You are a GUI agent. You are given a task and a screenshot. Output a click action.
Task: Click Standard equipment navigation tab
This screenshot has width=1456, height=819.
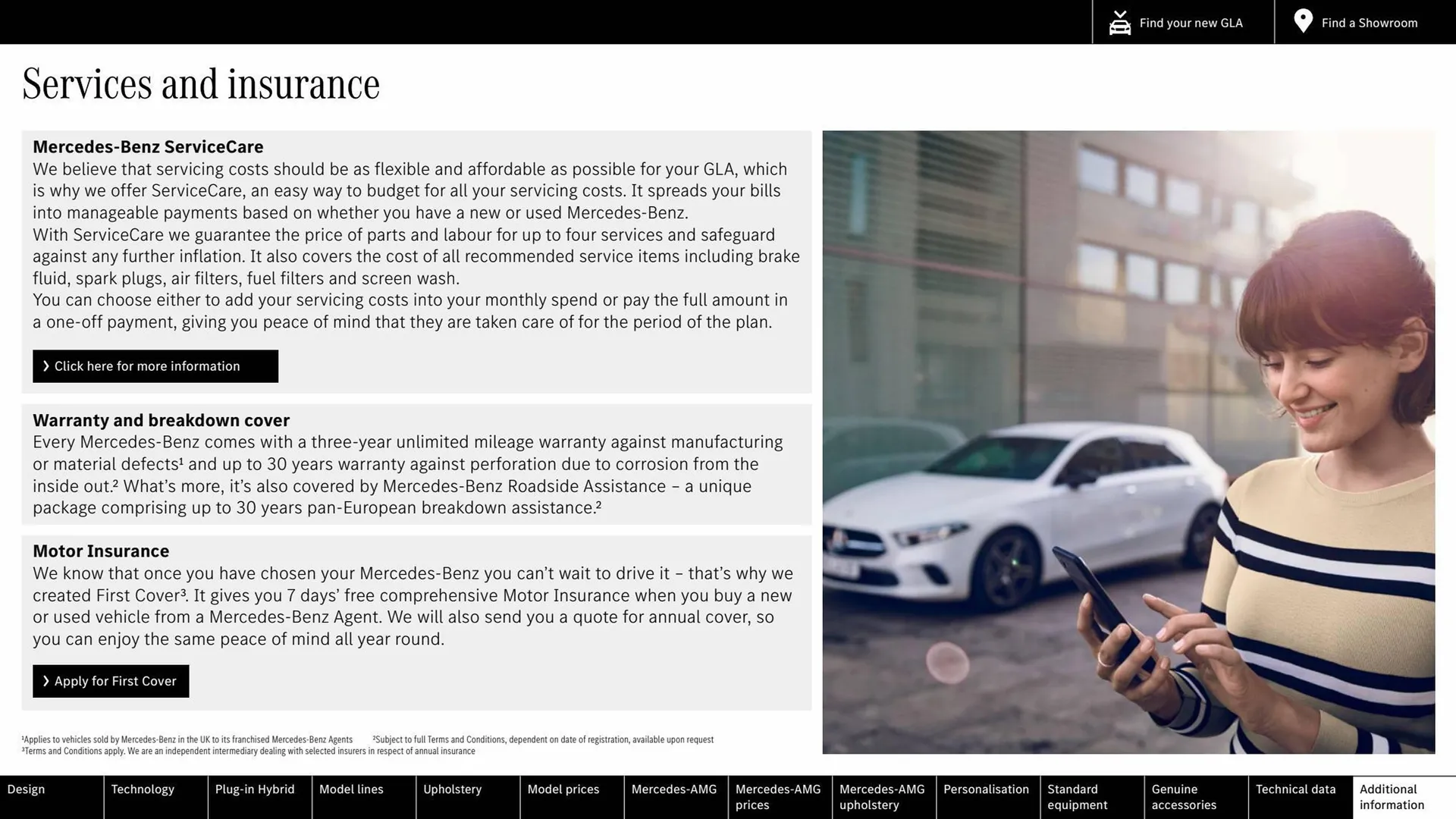pyautogui.click(x=1077, y=797)
